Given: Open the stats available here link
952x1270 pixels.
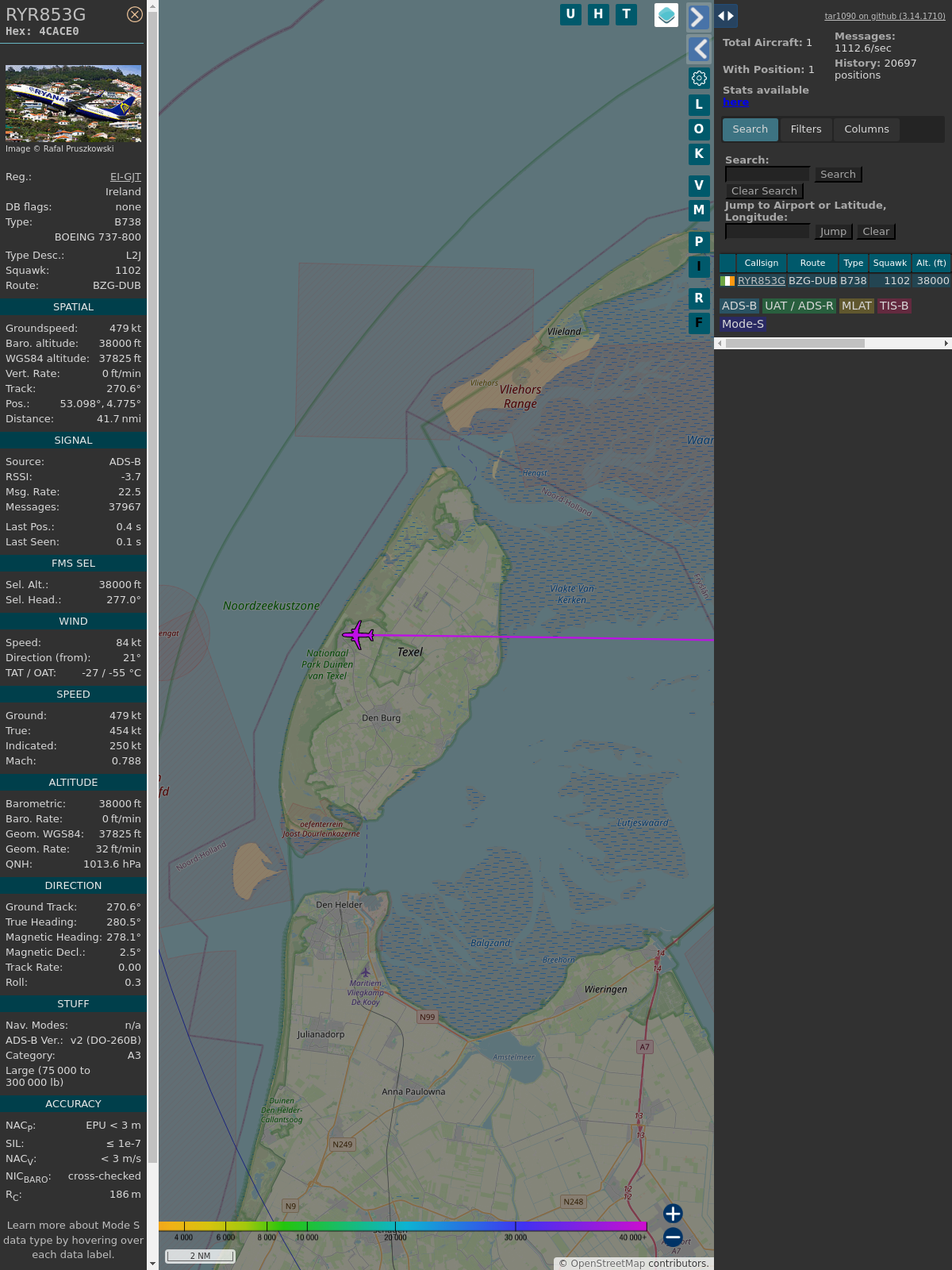Looking at the screenshot, I should (x=735, y=102).
